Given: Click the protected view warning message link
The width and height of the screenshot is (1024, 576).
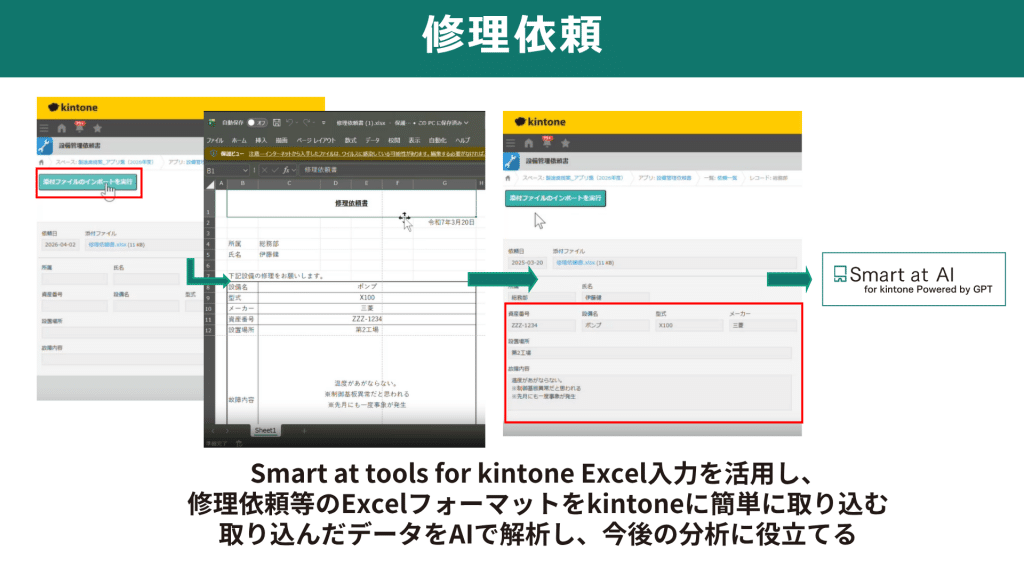Looking at the screenshot, I should [366, 154].
